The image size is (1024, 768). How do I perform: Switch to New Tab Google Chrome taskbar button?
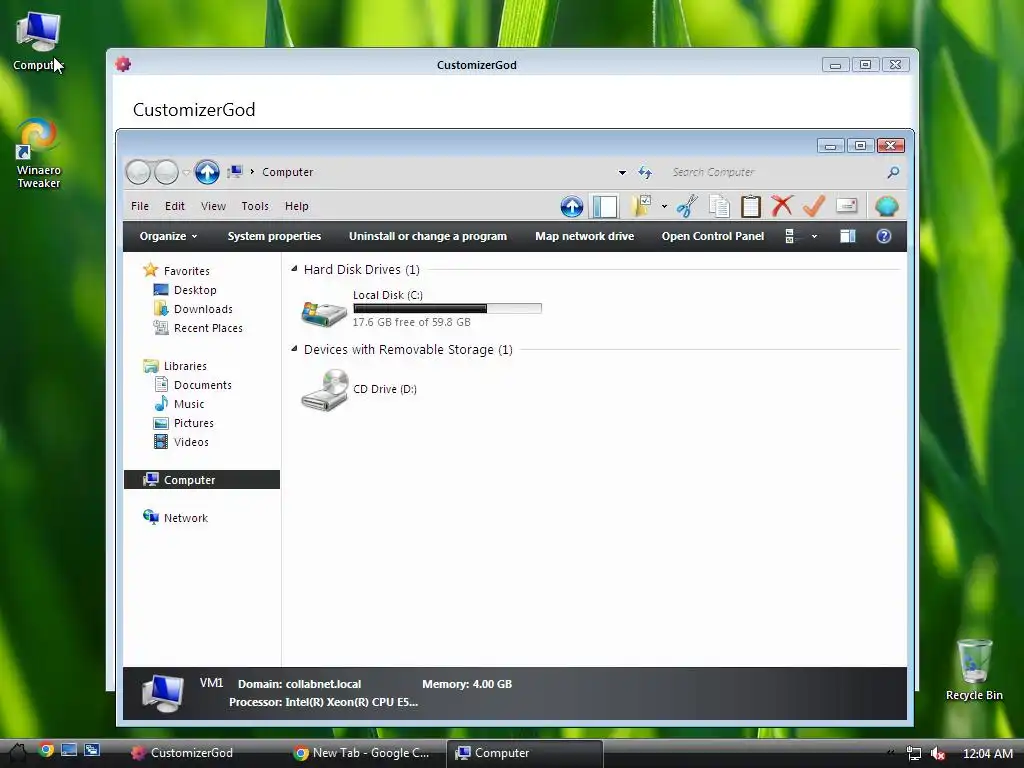tap(361, 752)
